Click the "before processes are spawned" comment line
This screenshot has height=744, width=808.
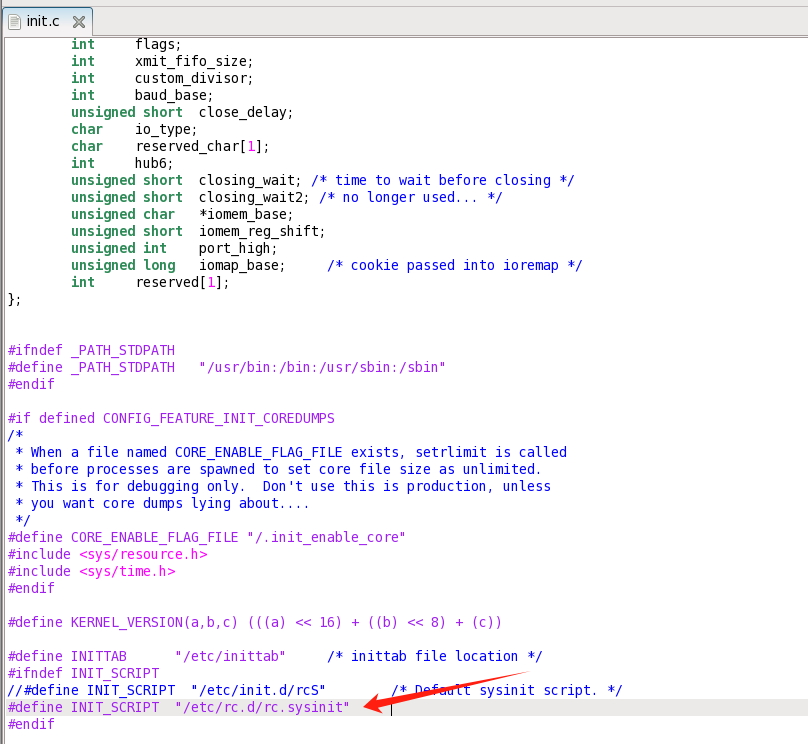[278, 469]
